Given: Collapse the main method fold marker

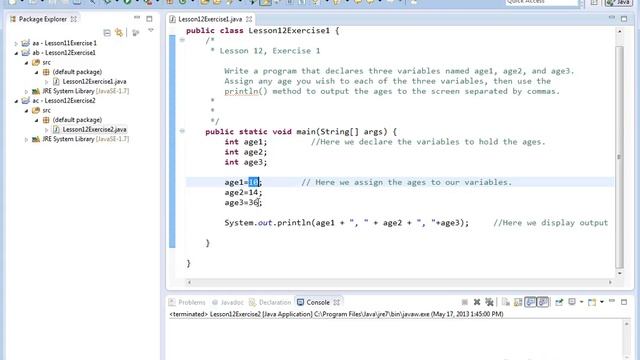Looking at the screenshot, I should pyautogui.click(x=182, y=131).
